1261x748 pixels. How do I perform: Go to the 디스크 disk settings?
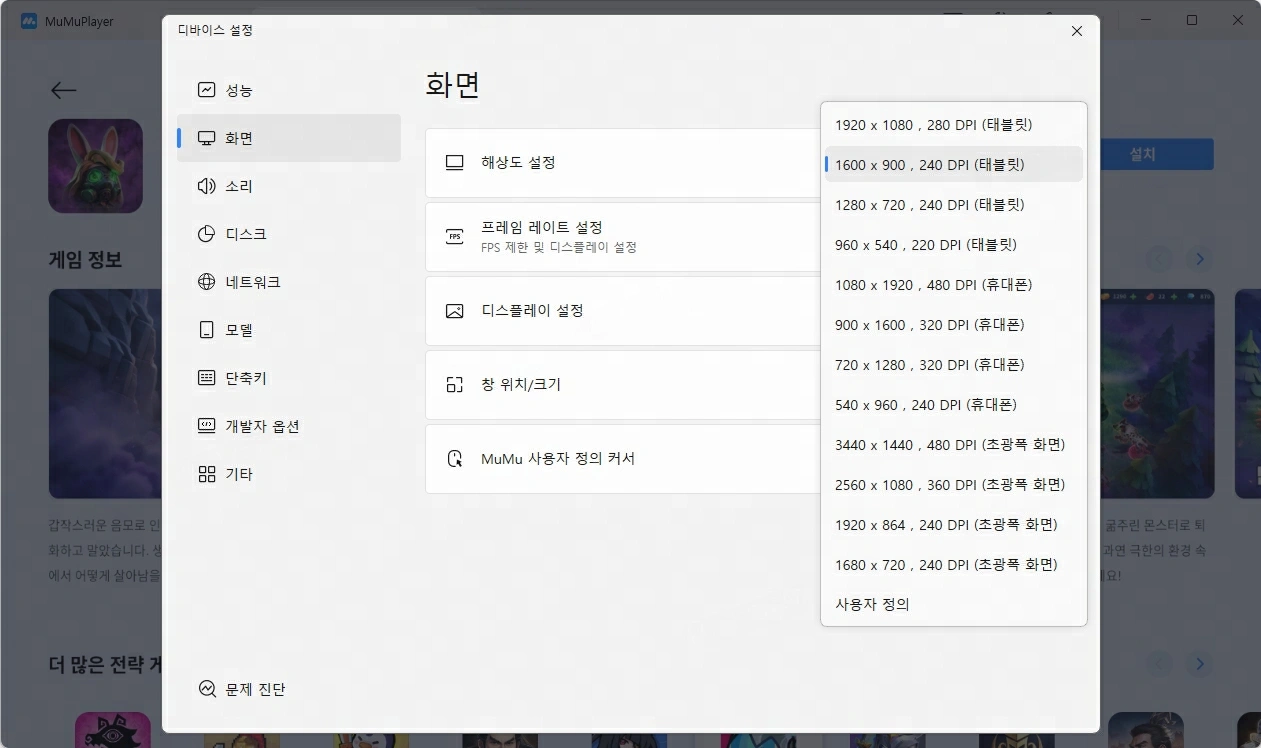pos(289,234)
